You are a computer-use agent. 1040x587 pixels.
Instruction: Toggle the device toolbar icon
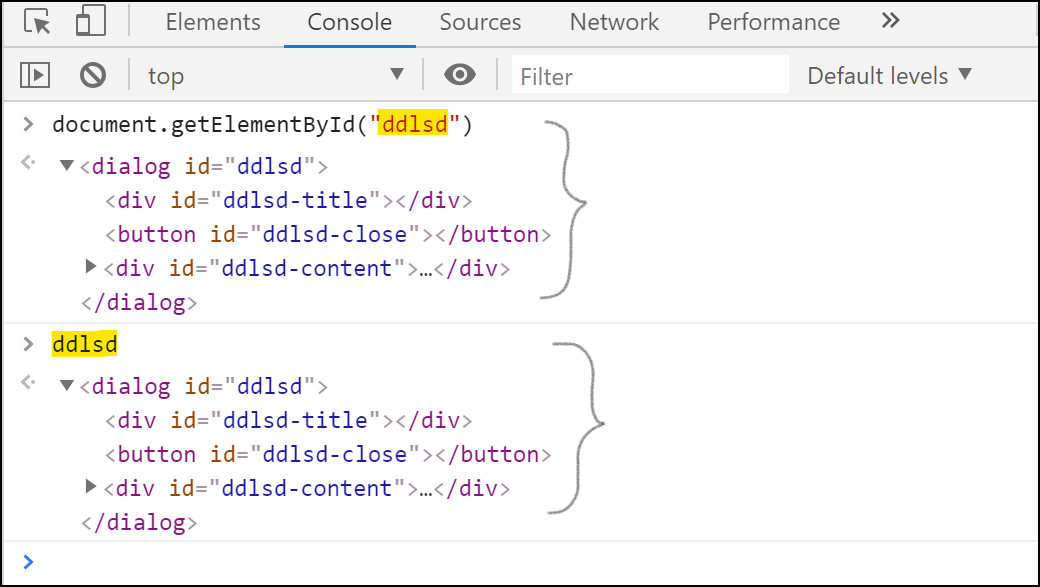click(90, 21)
